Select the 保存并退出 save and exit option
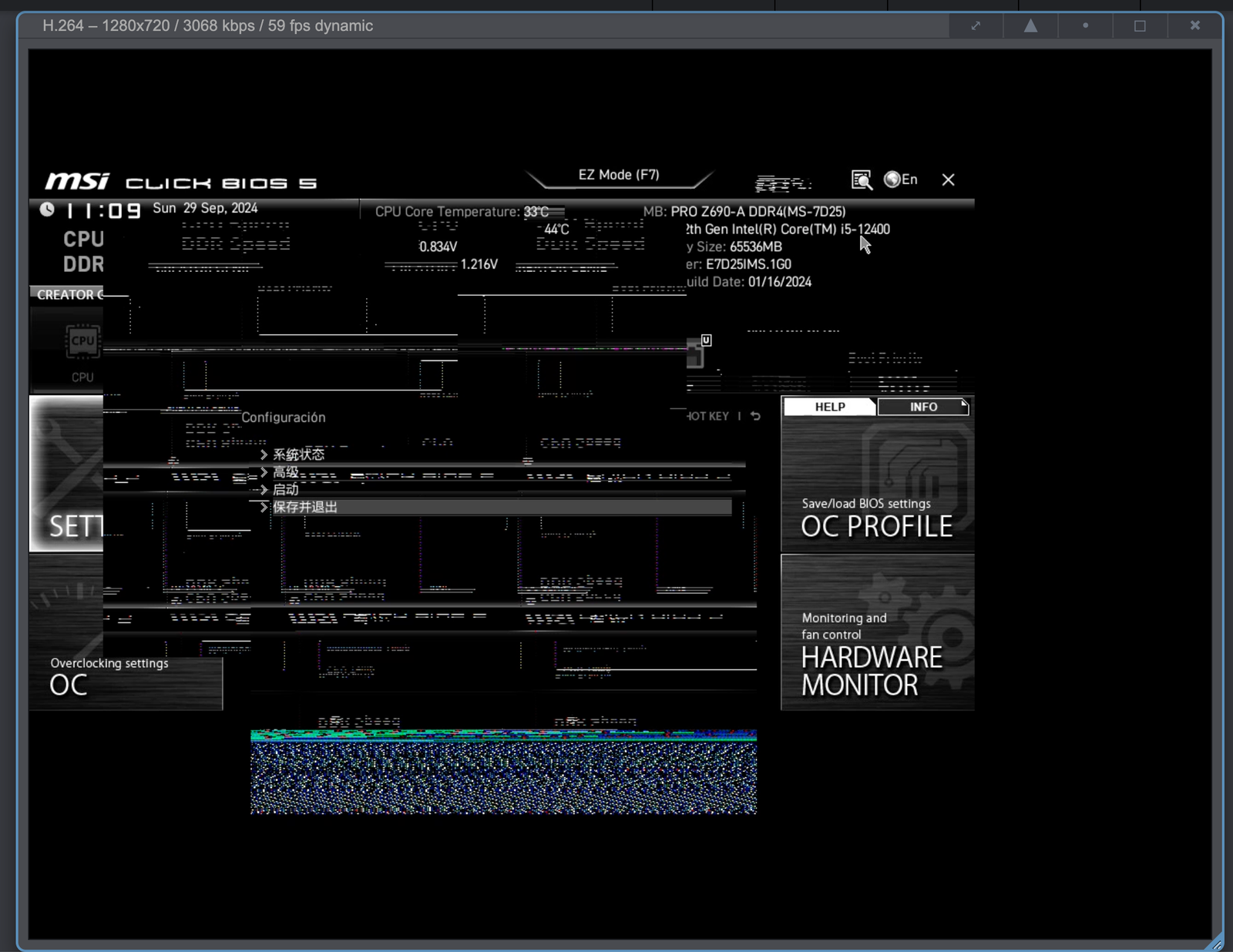The height and width of the screenshot is (952, 1233). (307, 507)
